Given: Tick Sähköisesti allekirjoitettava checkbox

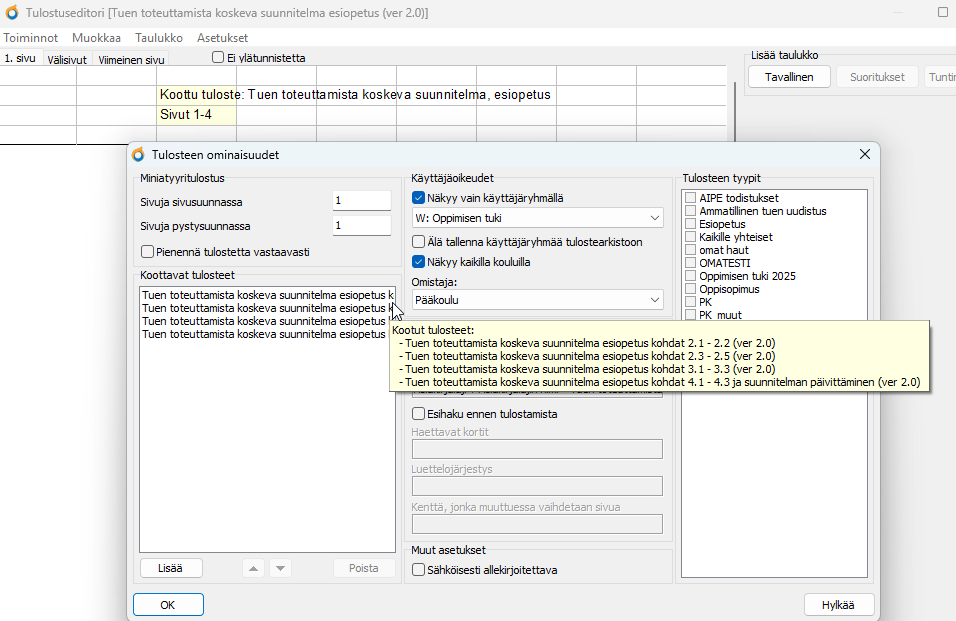Looking at the screenshot, I should [418, 569].
